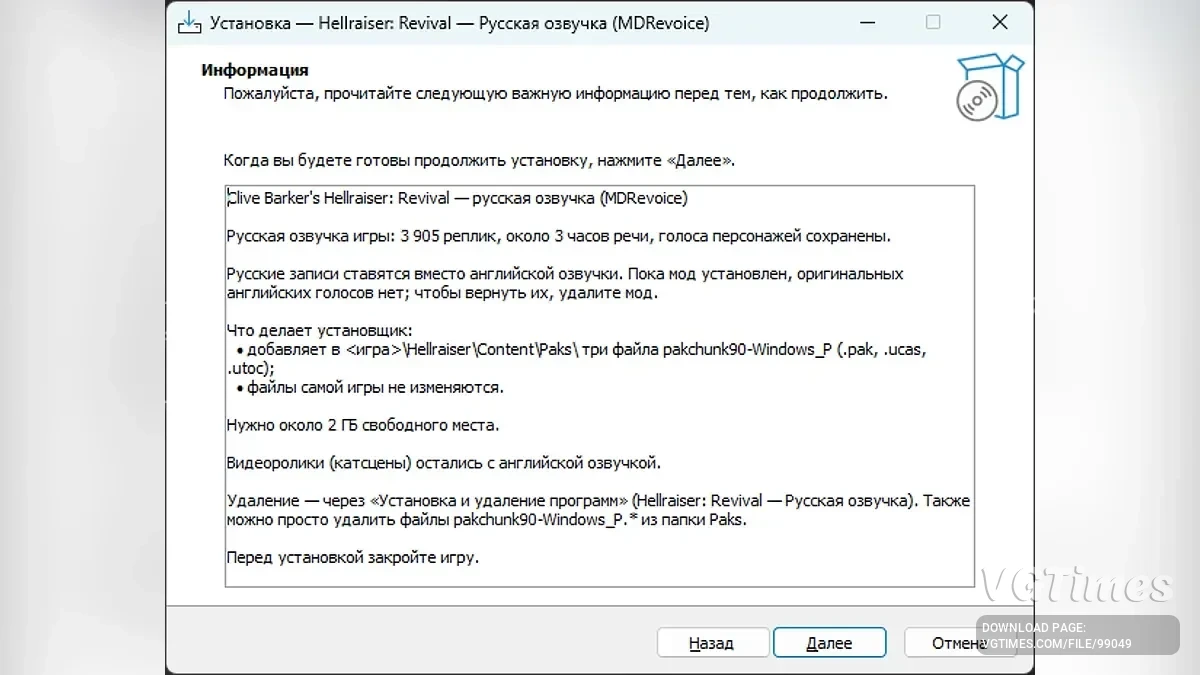This screenshot has width=1200, height=675.
Task: Click the window title «Установка — Hellraiser: Revival»
Action: point(459,22)
